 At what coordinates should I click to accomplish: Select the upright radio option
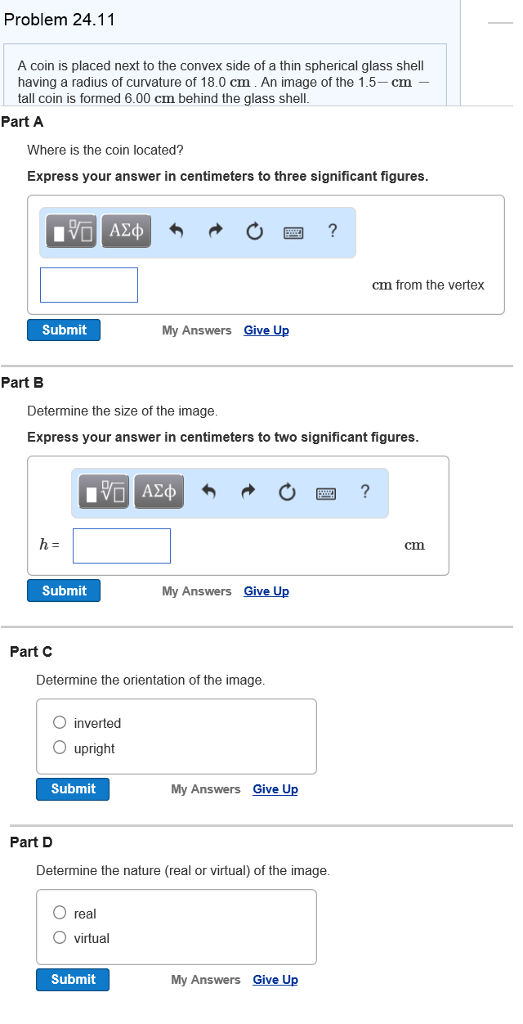(59, 747)
